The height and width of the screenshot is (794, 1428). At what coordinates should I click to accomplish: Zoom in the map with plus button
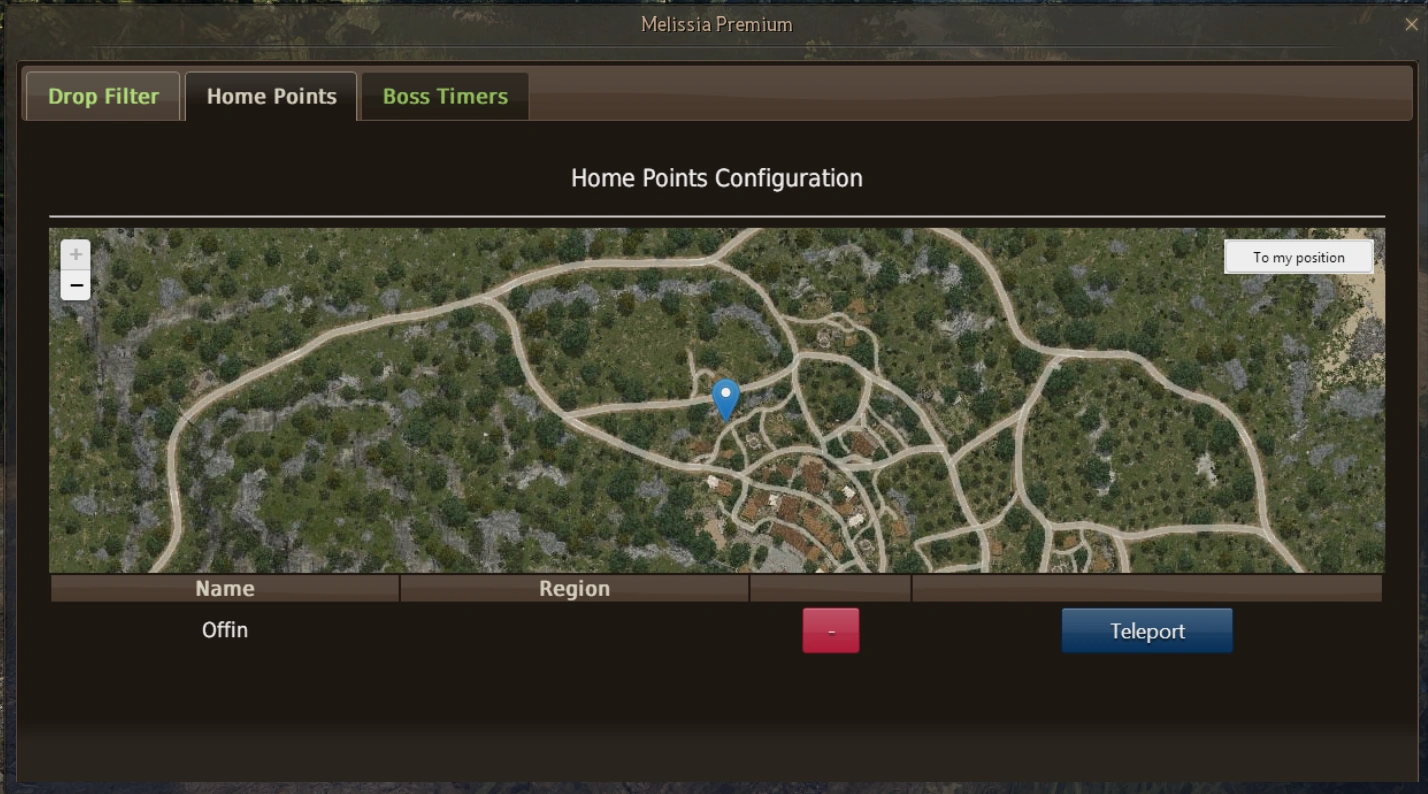coord(75,254)
